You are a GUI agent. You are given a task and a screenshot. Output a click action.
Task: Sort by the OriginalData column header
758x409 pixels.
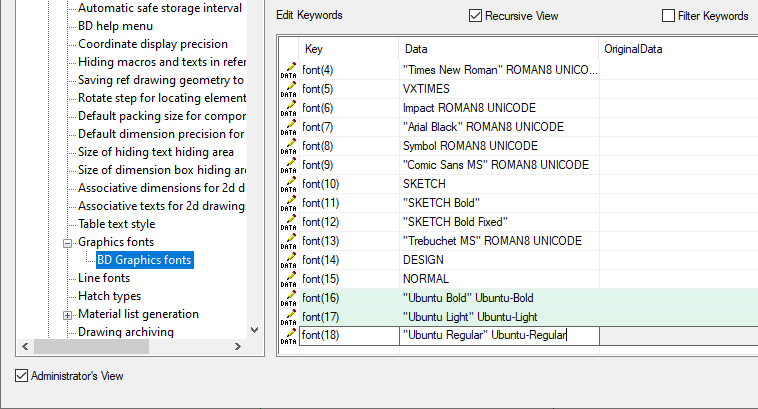(x=676, y=49)
